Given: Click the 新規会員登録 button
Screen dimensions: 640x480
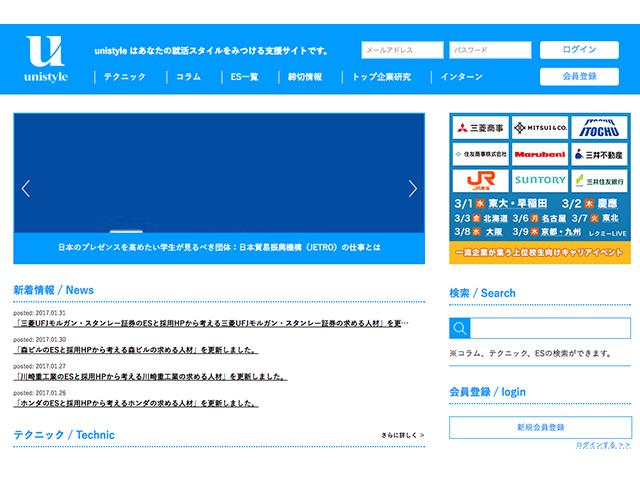Looking at the screenshot, I should click(x=540, y=427).
